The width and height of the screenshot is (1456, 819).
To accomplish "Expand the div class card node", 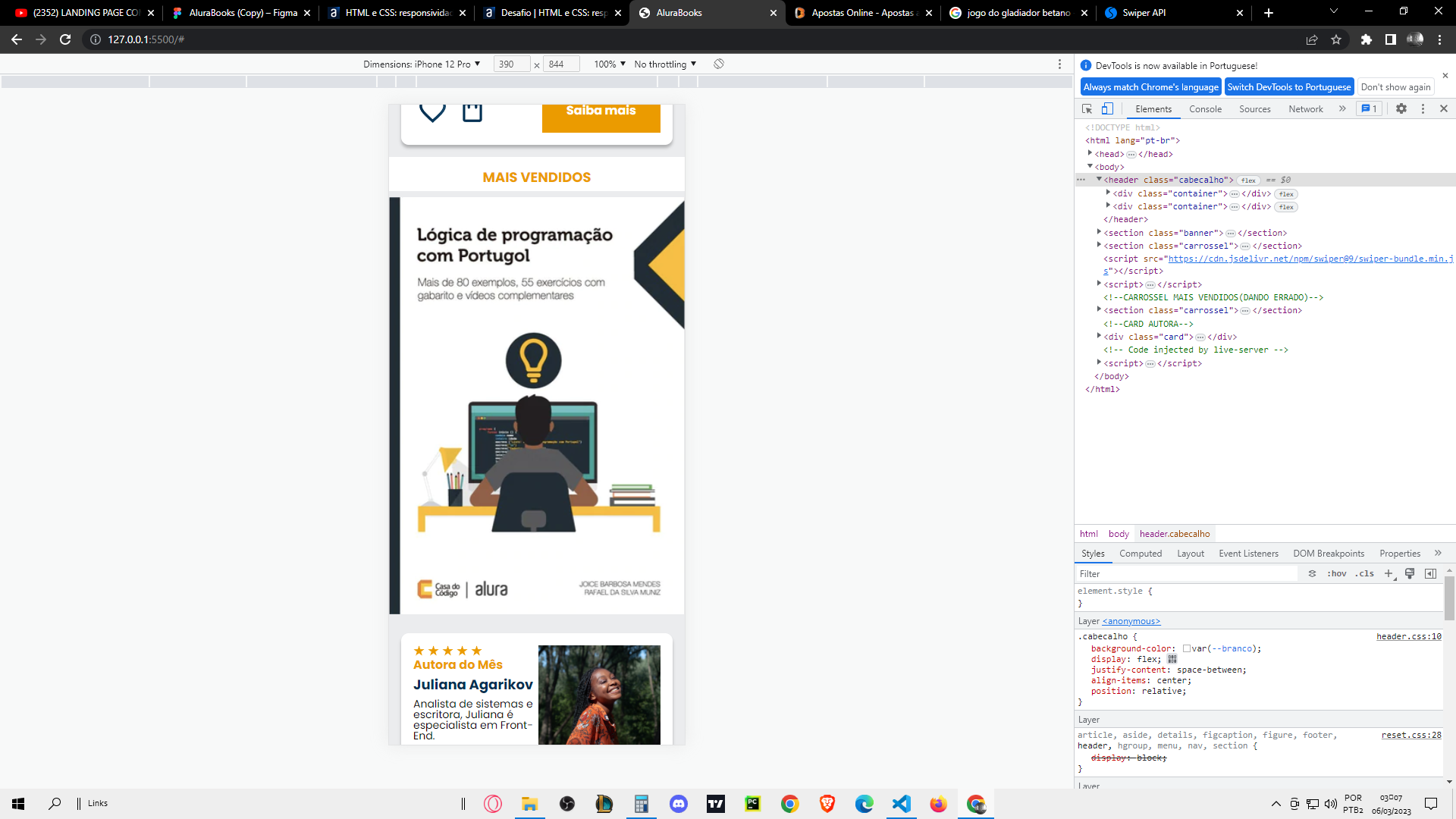I will (x=1099, y=336).
